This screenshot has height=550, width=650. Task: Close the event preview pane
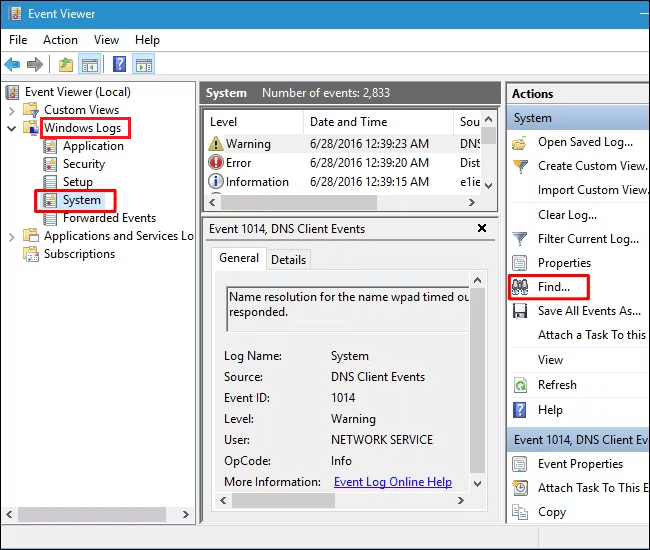[x=481, y=229]
